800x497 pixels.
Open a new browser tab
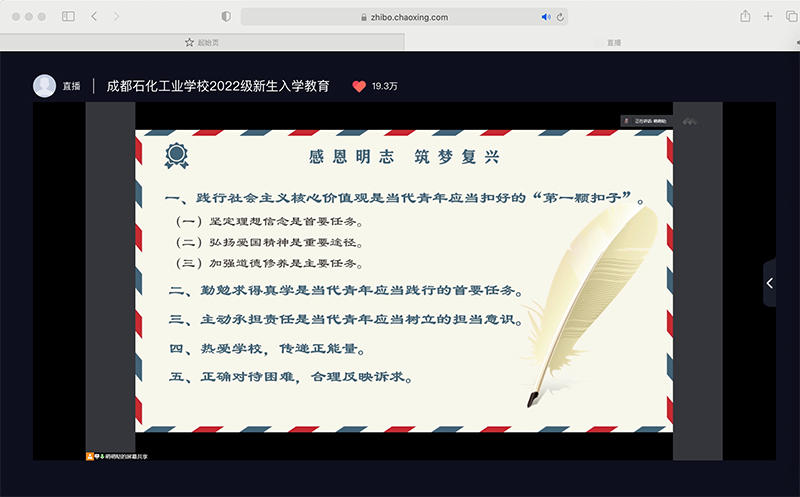point(768,17)
